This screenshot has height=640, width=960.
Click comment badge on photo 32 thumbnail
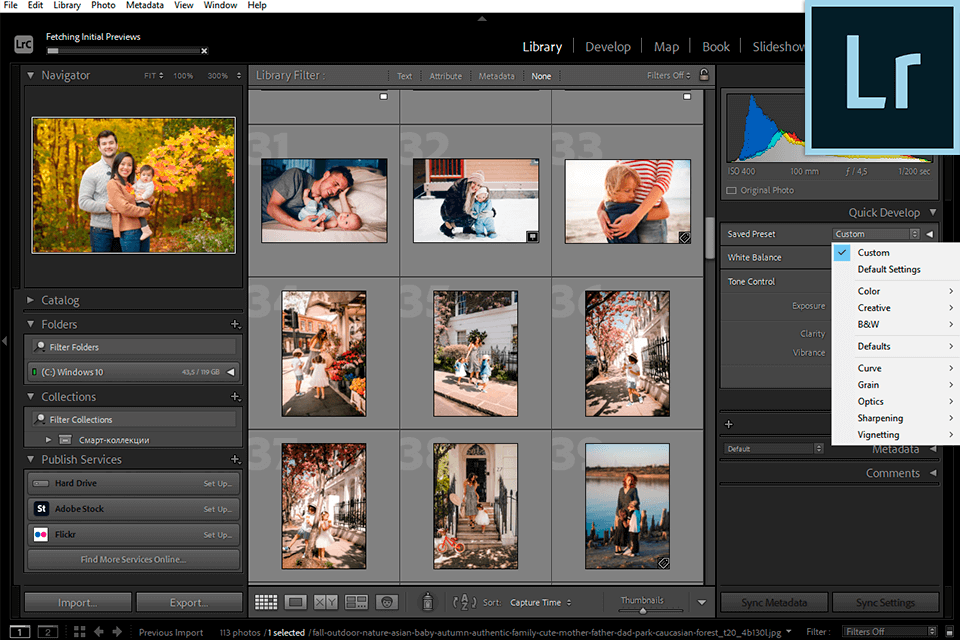click(x=533, y=236)
